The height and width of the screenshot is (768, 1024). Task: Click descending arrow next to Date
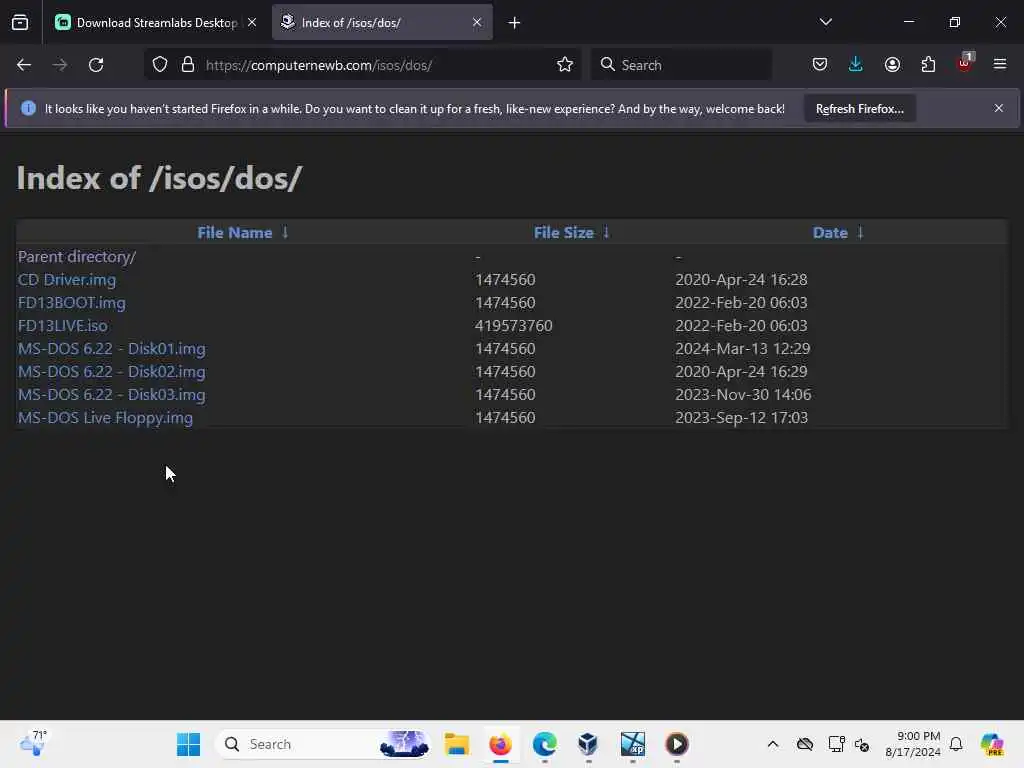pos(860,232)
